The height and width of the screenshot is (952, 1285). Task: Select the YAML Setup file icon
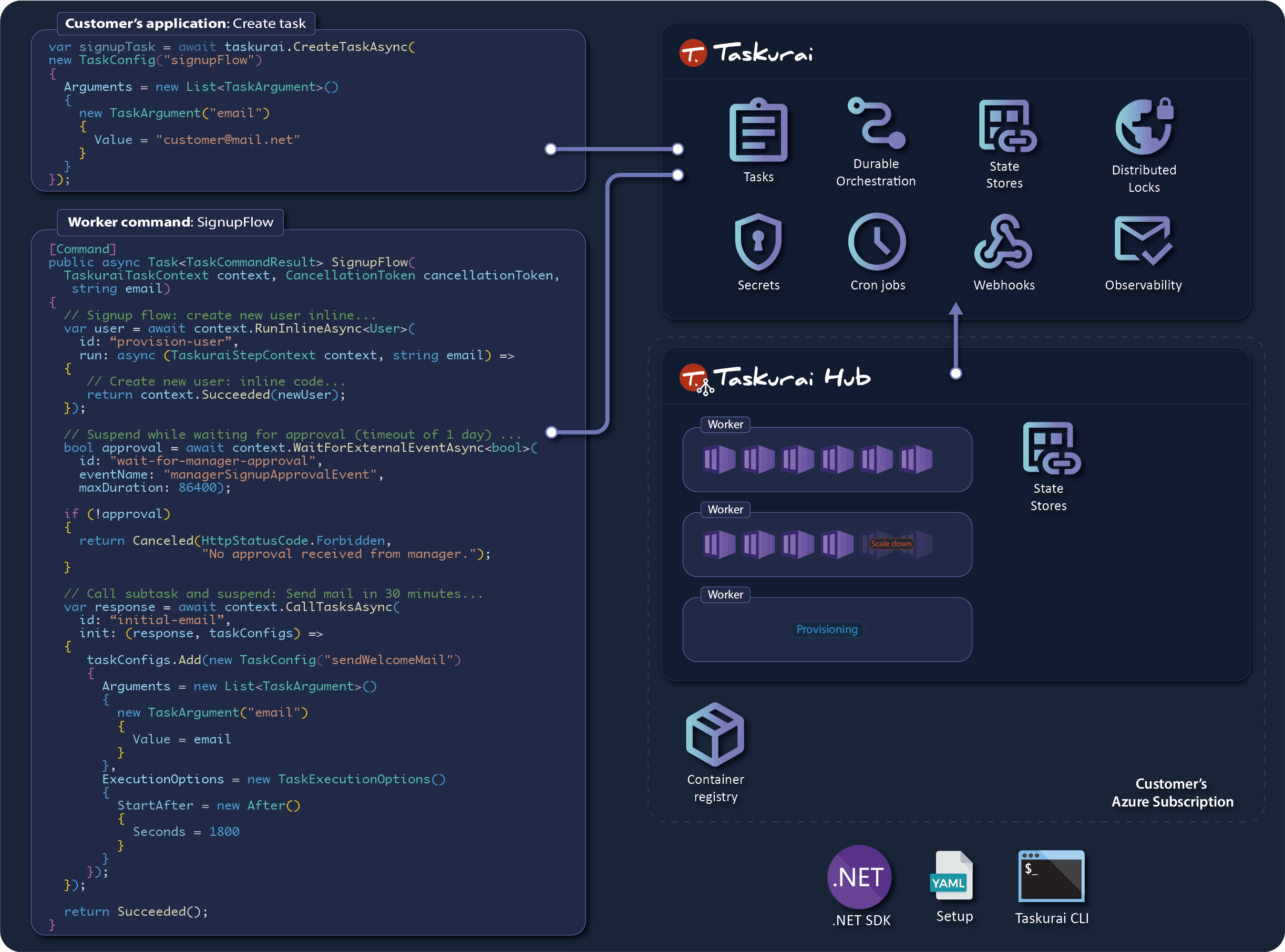(953, 876)
